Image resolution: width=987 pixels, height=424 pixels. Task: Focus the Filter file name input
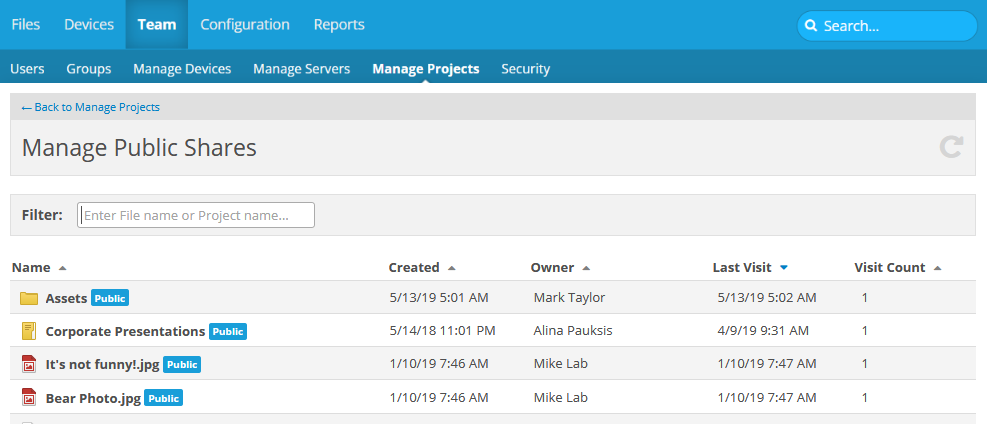pos(196,215)
